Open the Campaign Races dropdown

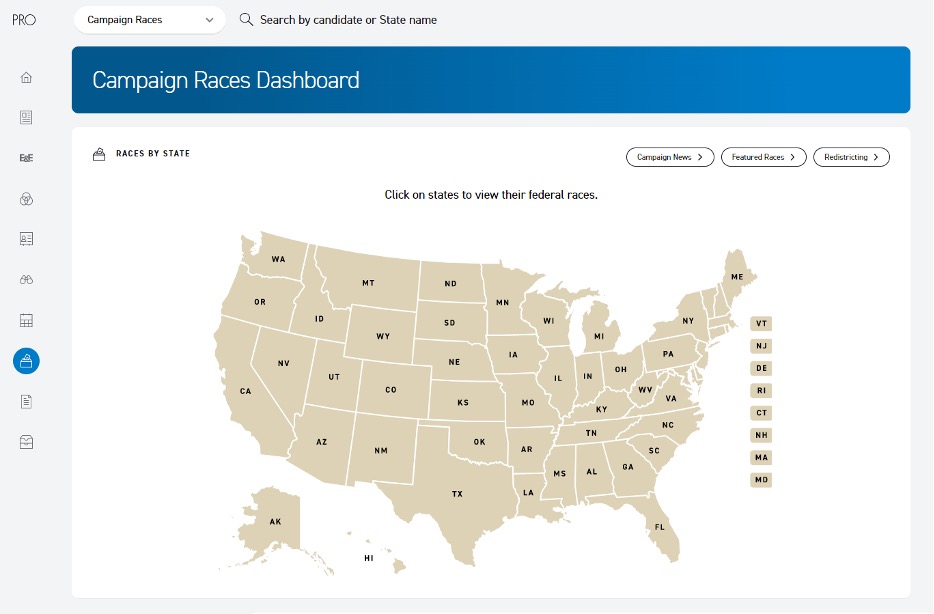(149, 19)
